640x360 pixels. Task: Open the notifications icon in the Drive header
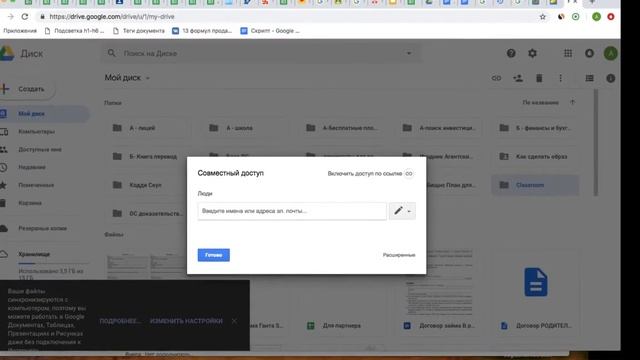589,53
